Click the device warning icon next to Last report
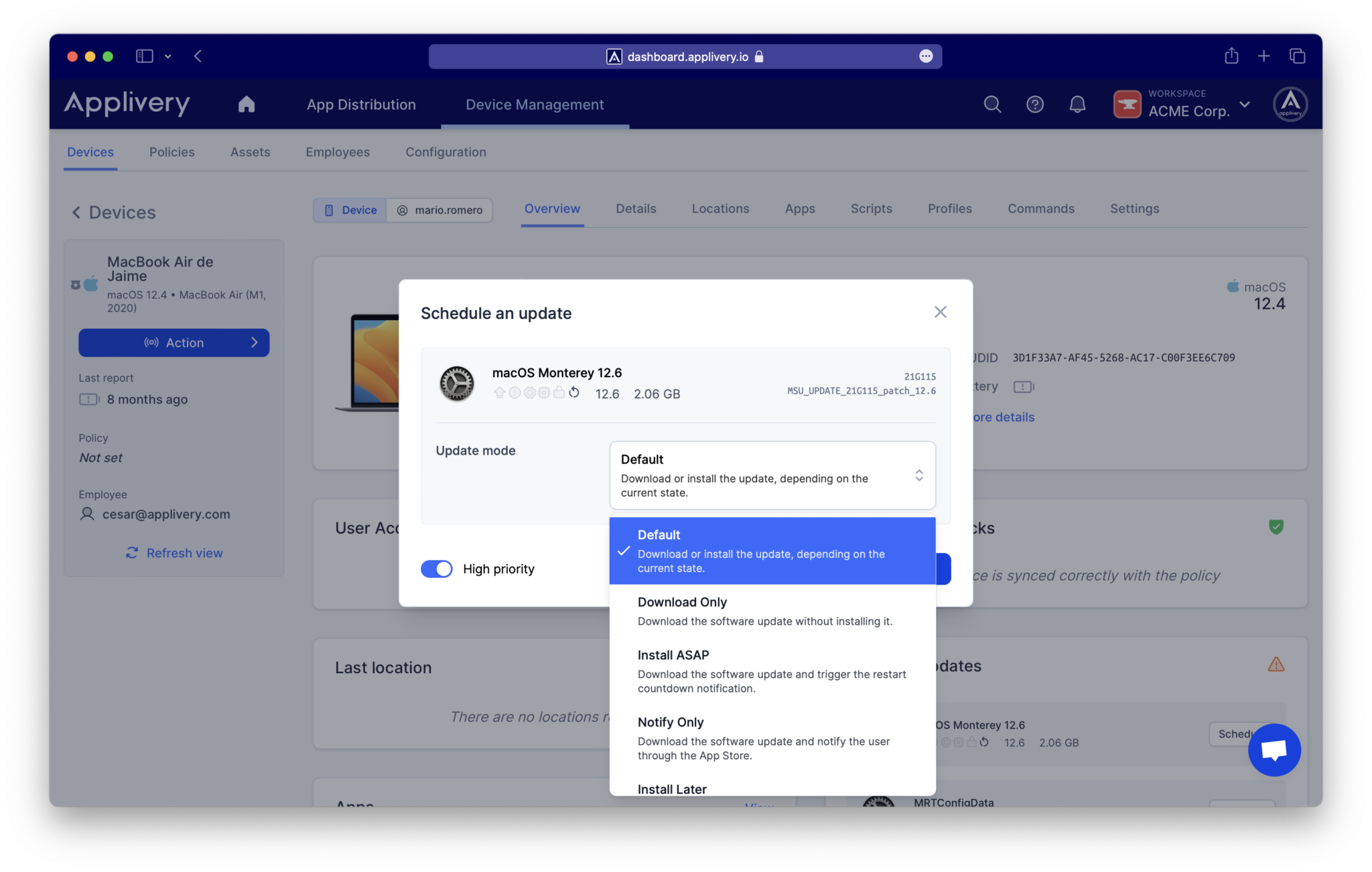This screenshot has width=1372, height=872. tap(88, 399)
